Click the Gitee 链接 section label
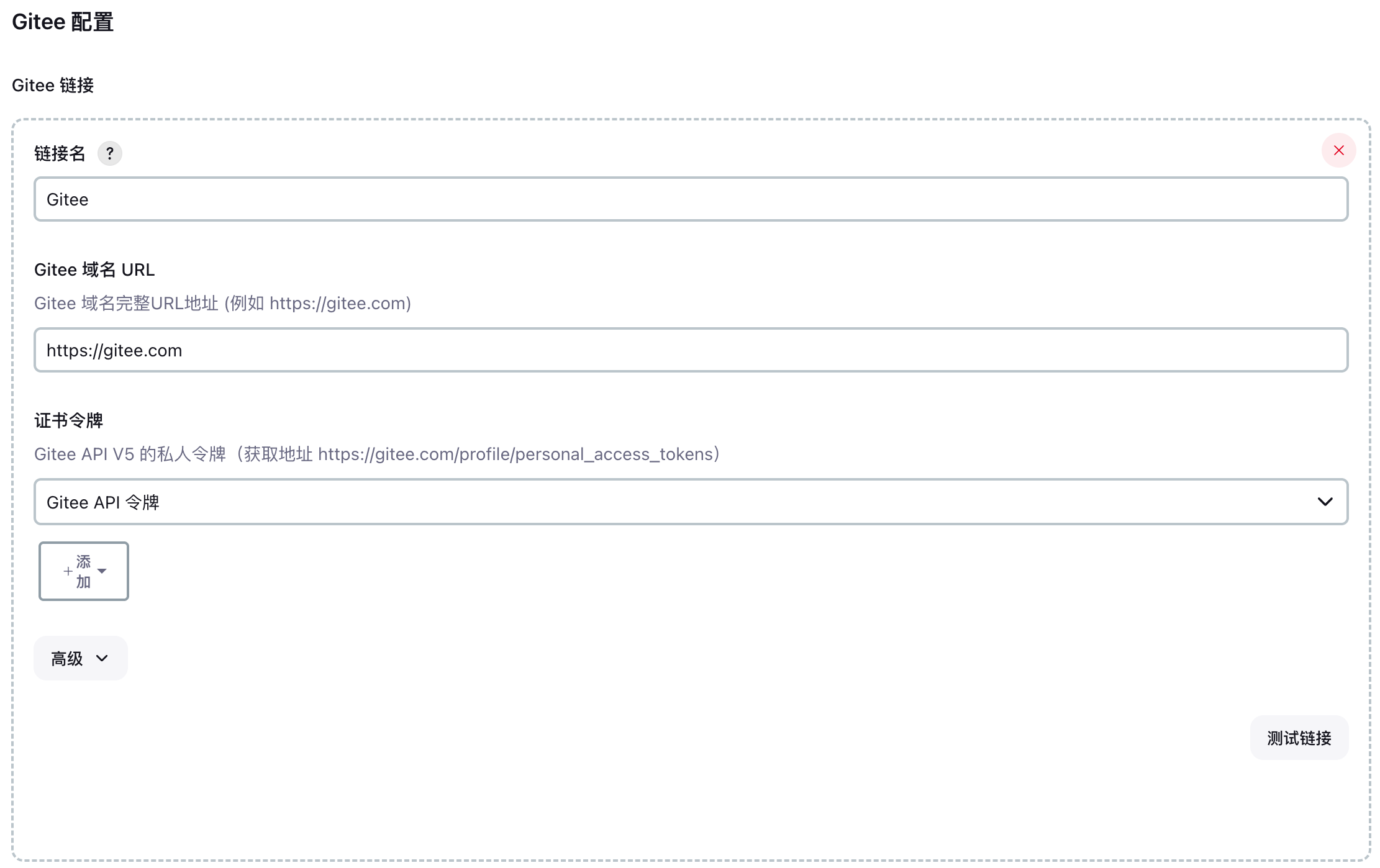 coord(53,85)
